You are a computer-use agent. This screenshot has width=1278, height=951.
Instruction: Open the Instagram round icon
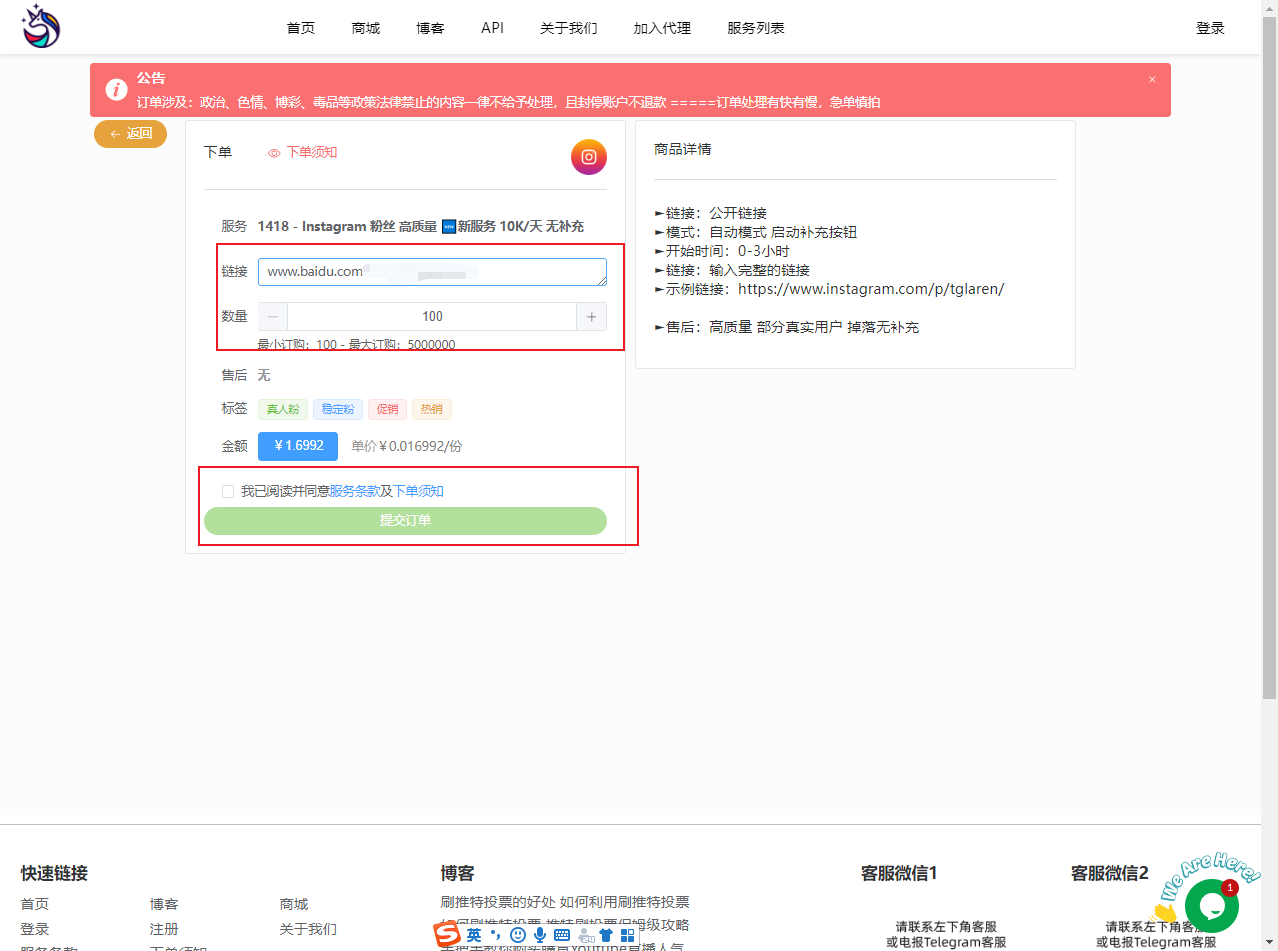point(589,157)
